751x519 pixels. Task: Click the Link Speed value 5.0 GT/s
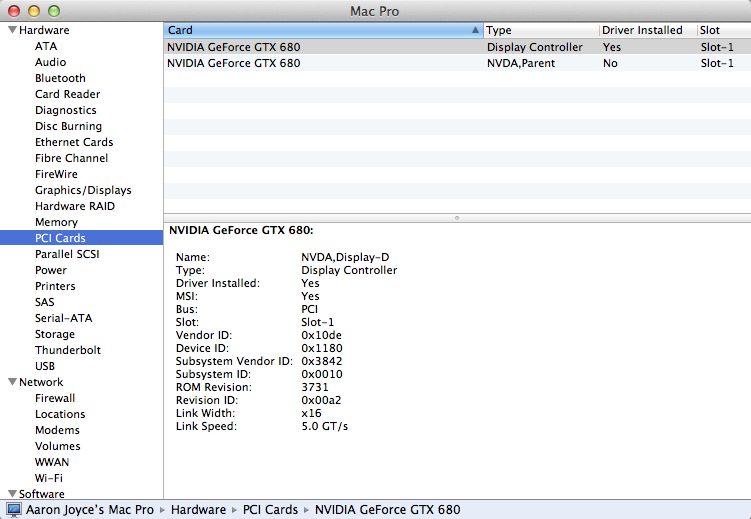click(x=325, y=426)
